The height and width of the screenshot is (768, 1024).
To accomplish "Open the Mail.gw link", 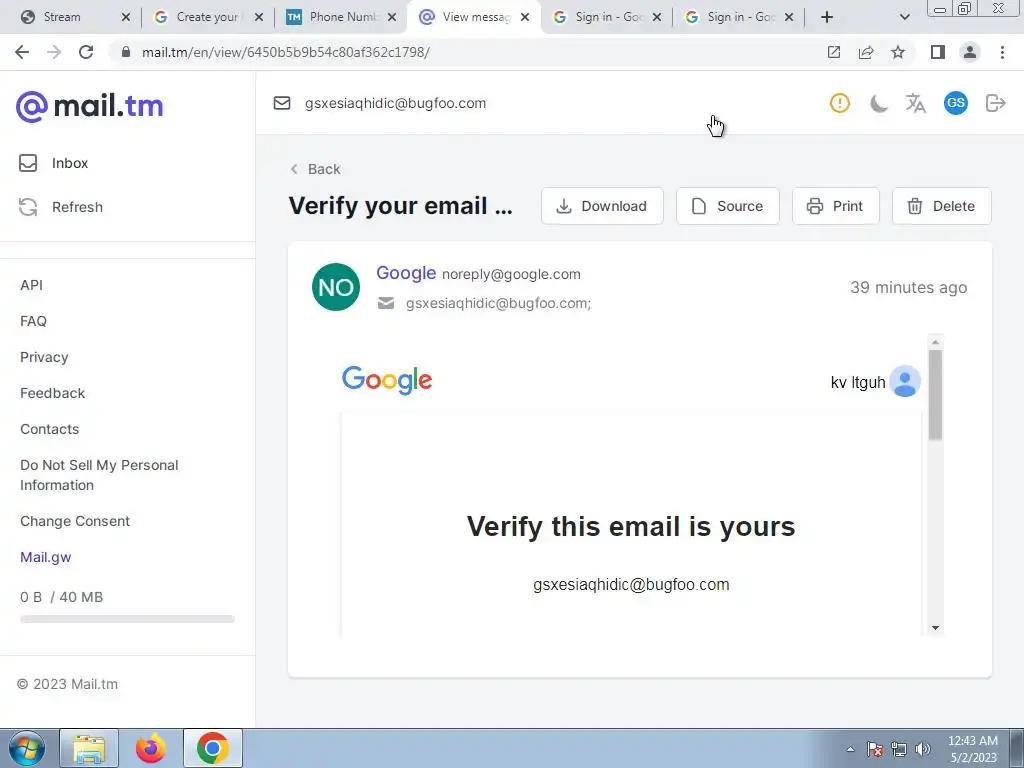I will coord(46,557).
